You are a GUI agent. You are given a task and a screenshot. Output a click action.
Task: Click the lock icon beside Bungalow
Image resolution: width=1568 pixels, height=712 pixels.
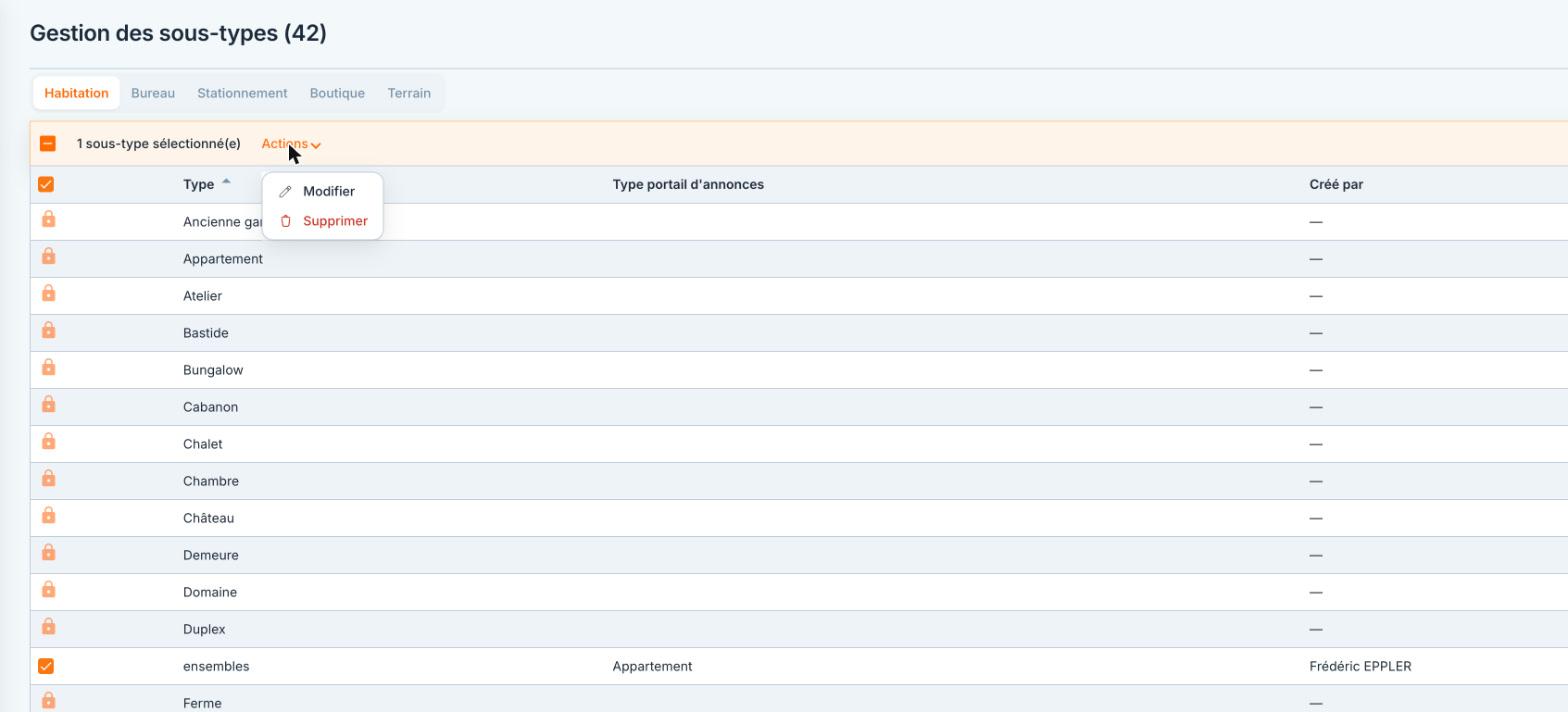click(48, 368)
